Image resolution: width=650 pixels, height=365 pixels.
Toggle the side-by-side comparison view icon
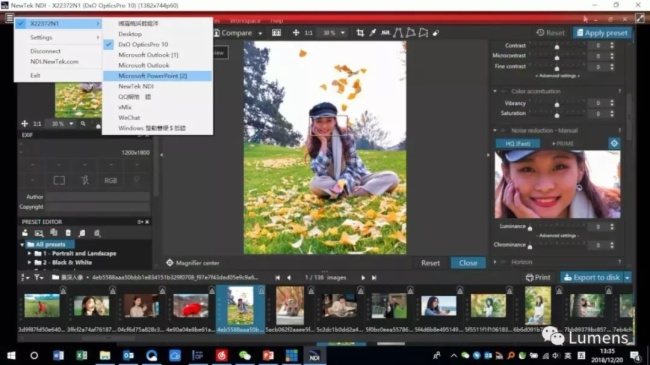tap(276, 33)
